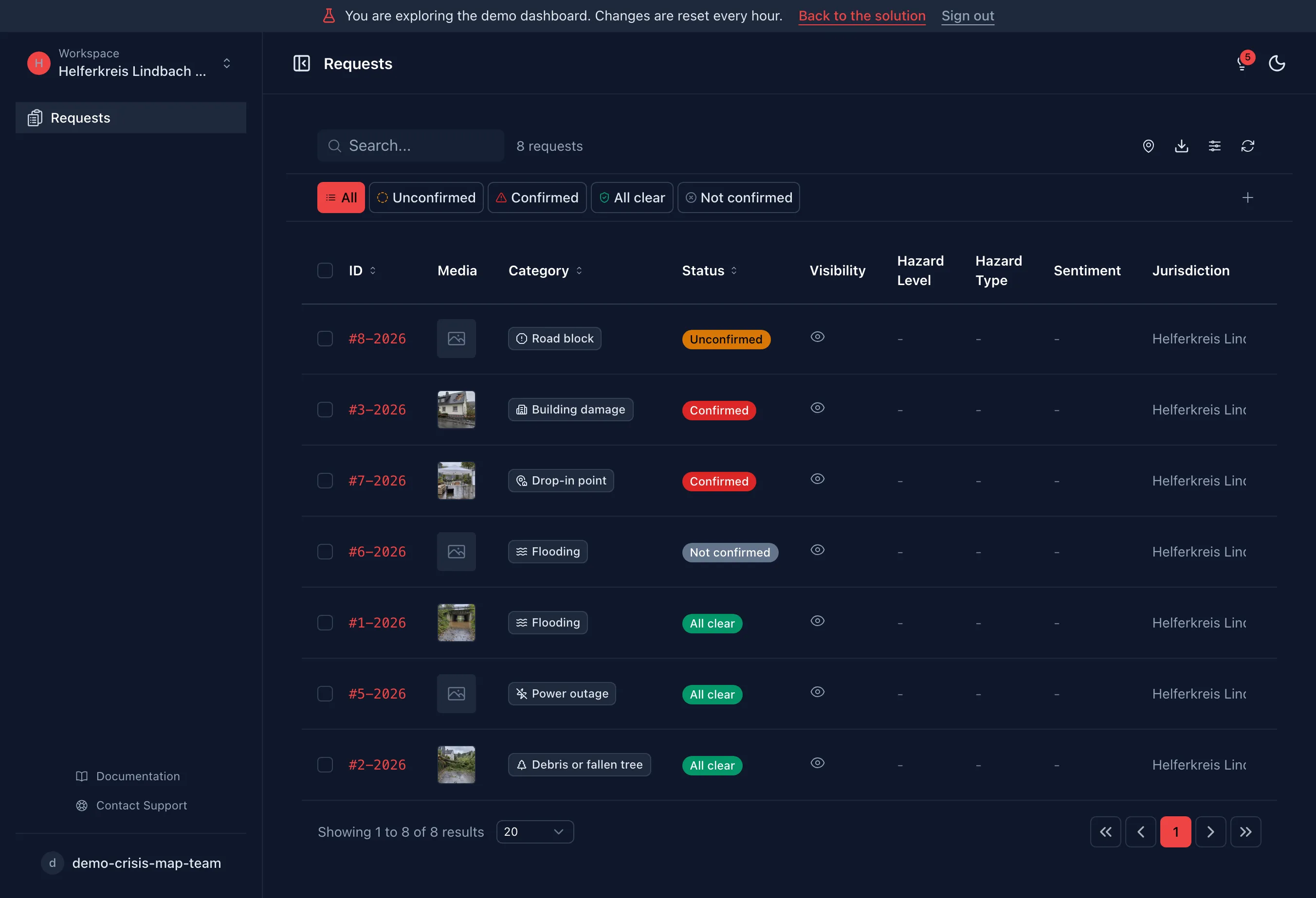Show the All clear tab
This screenshot has width=1316, height=898.
tap(632, 198)
